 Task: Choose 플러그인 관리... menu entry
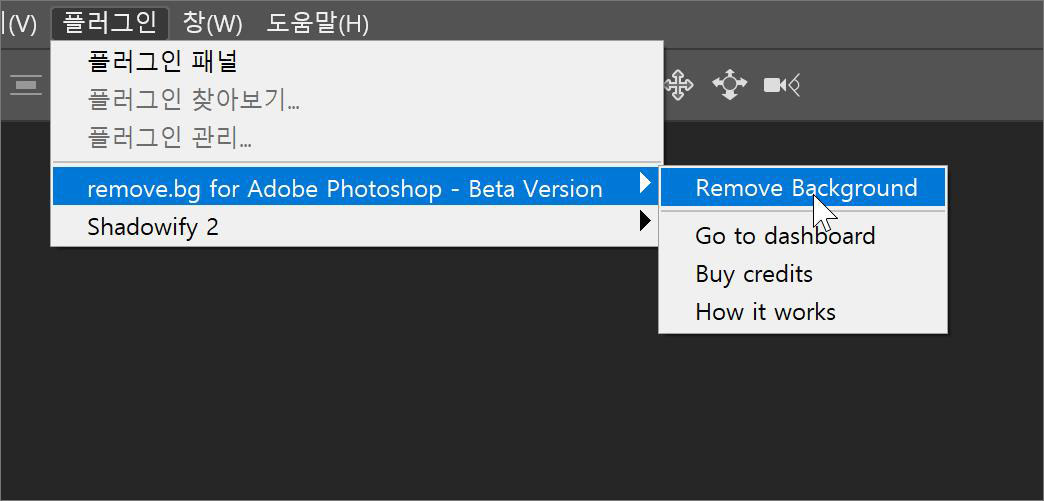tap(357, 139)
